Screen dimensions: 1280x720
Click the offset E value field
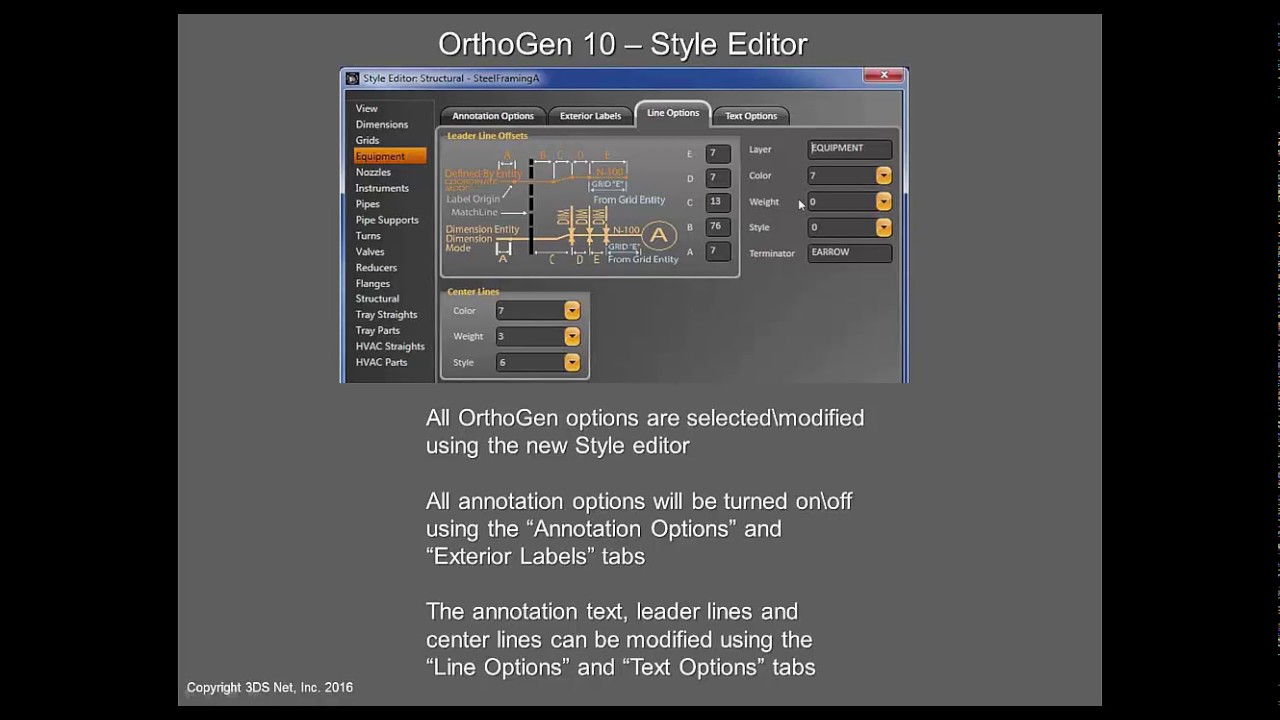click(x=718, y=154)
